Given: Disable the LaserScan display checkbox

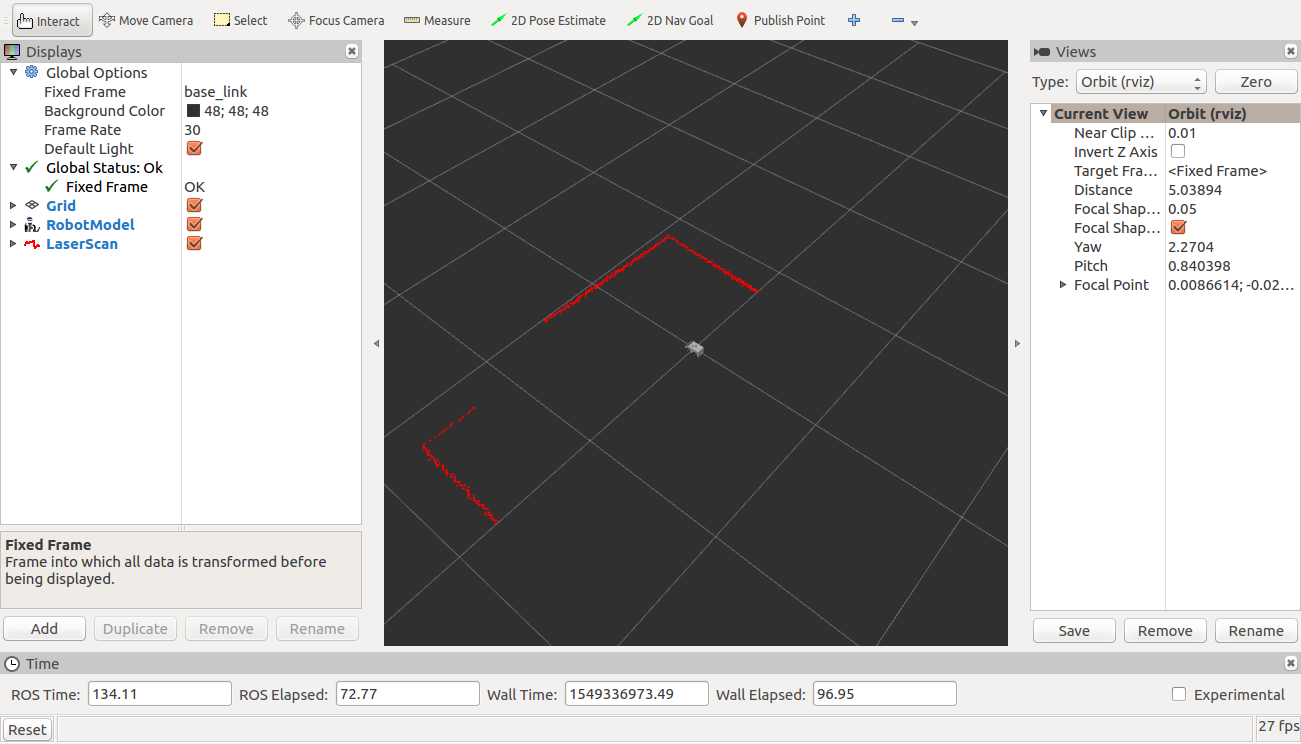Looking at the screenshot, I should tap(195, 243).
